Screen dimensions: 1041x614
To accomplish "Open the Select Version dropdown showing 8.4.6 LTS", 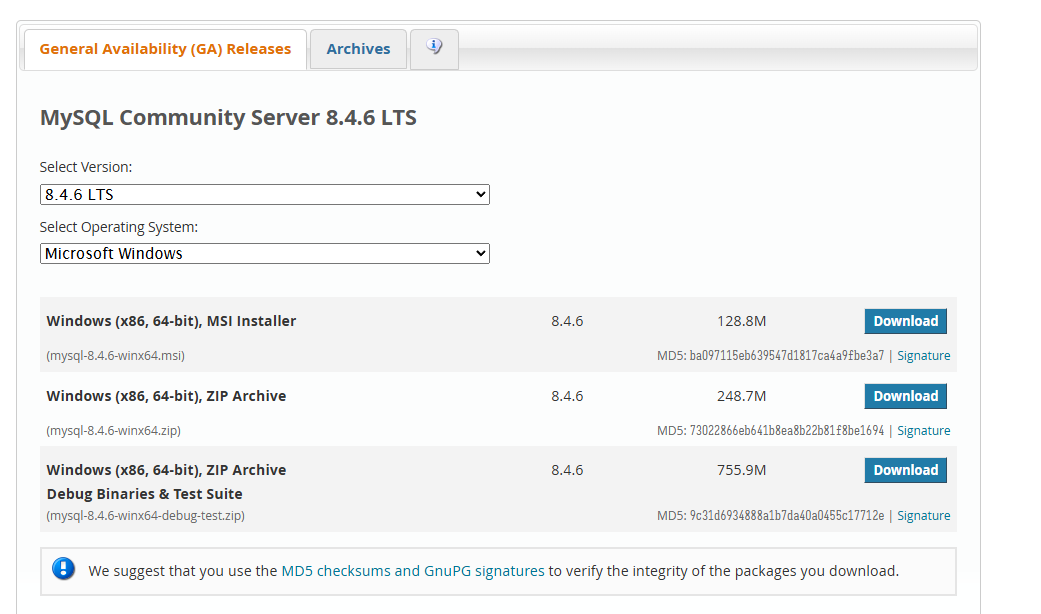I will (x=265, y=194).
